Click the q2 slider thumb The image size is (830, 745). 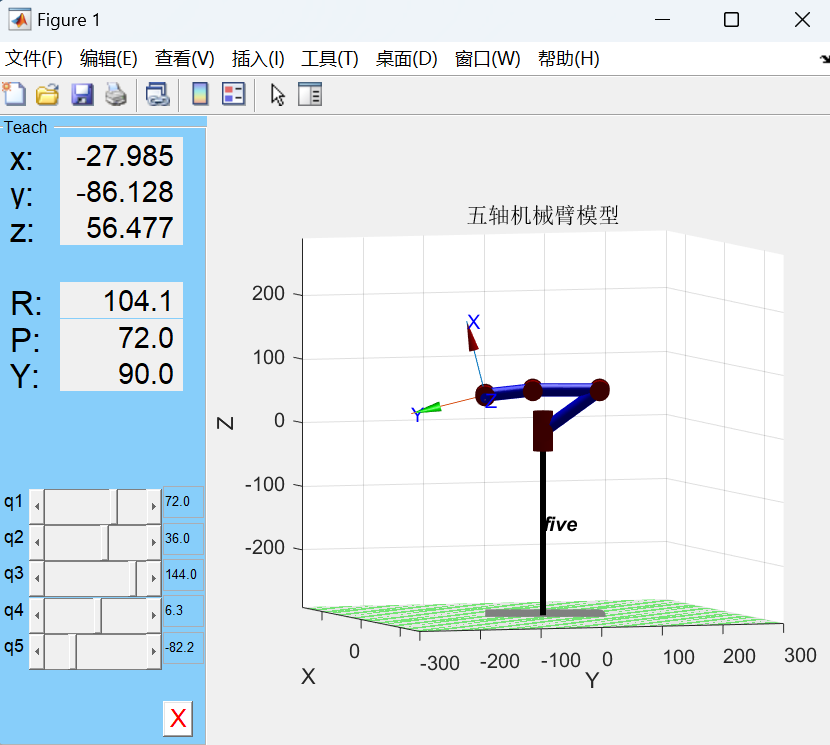tap(105, 543)
